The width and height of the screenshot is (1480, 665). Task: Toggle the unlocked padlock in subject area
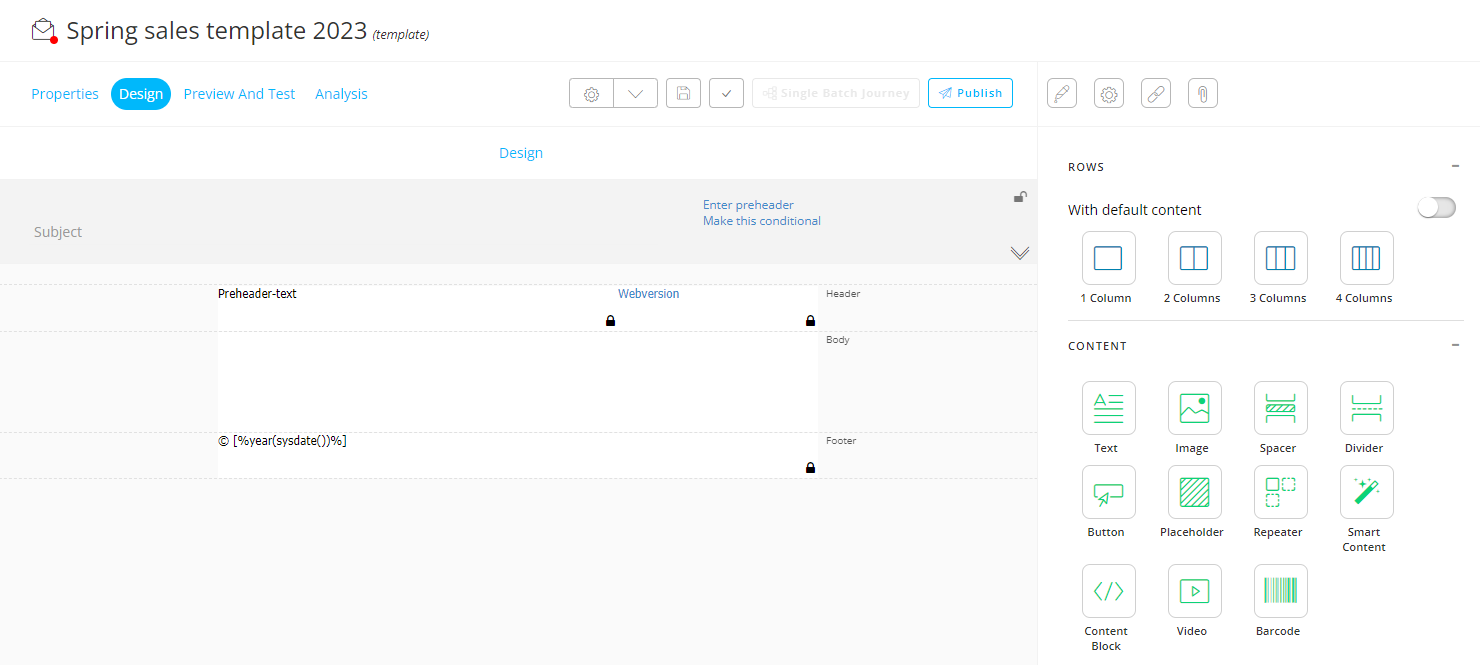coord(1019,197)
